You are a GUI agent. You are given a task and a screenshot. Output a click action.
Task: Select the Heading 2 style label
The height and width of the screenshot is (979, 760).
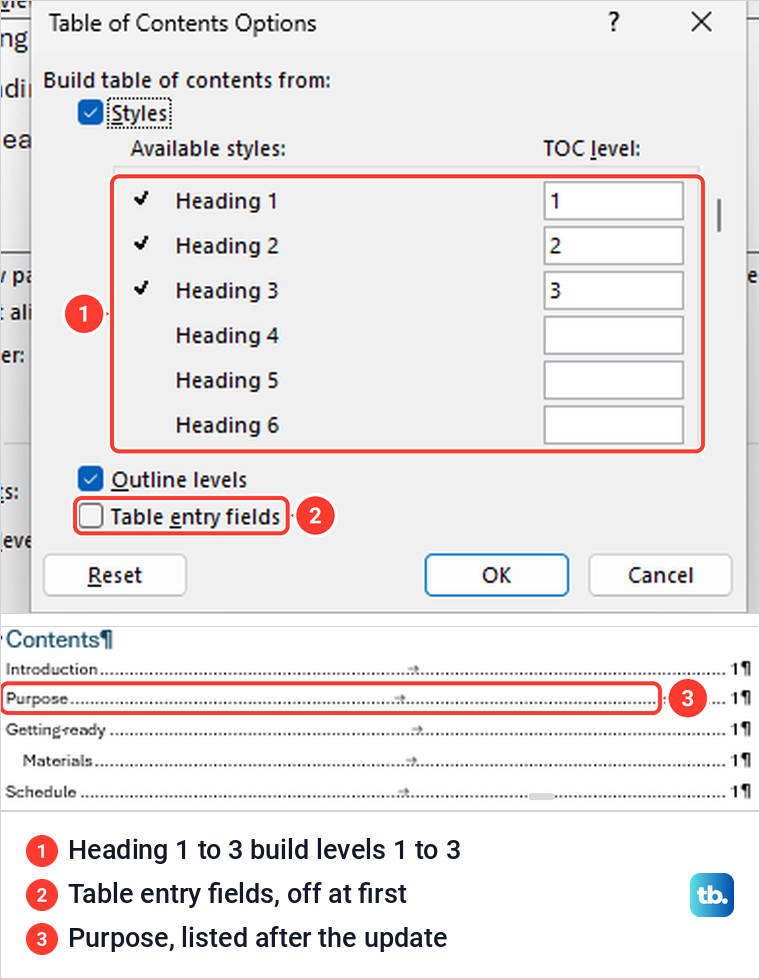click(227, 246)
